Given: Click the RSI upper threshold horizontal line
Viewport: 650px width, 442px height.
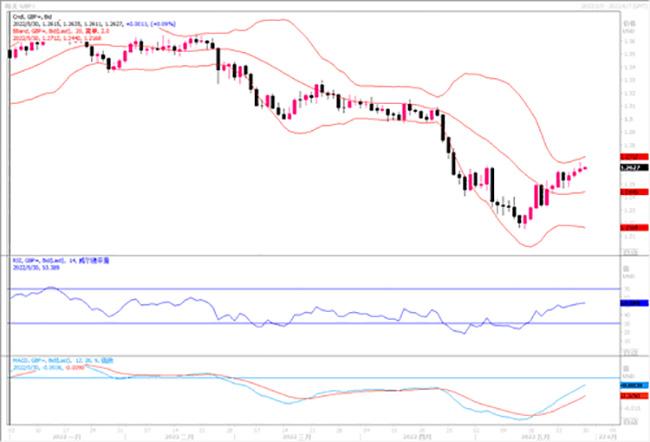Looking at the screenshot, I should pyautogui.click(x=300, y=290).
